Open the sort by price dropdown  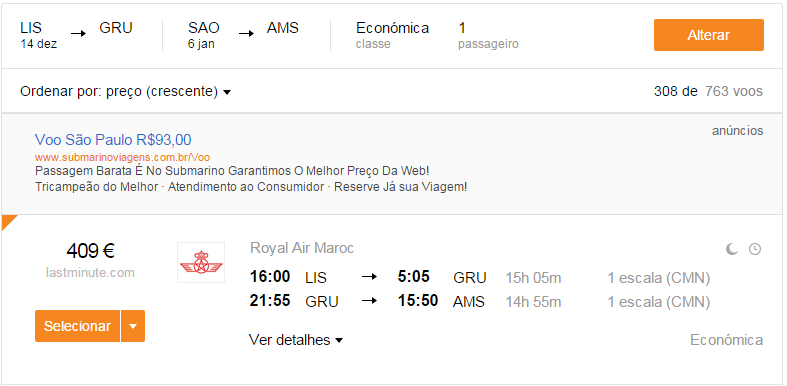[125, 92]
